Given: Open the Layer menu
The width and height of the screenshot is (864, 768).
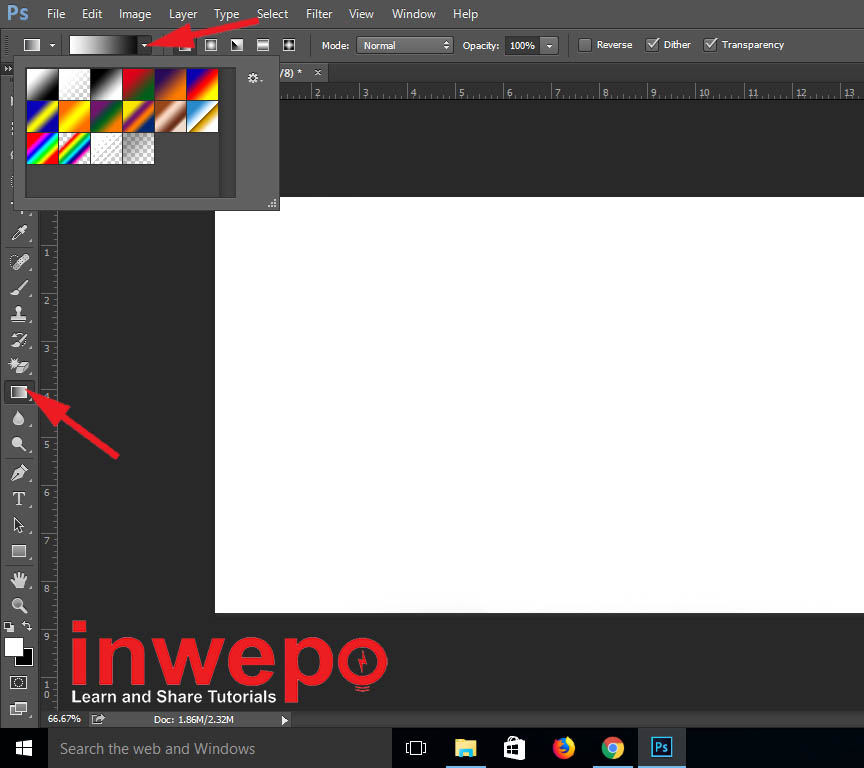Looking at the screenshot, I should [x=183, y=14].
